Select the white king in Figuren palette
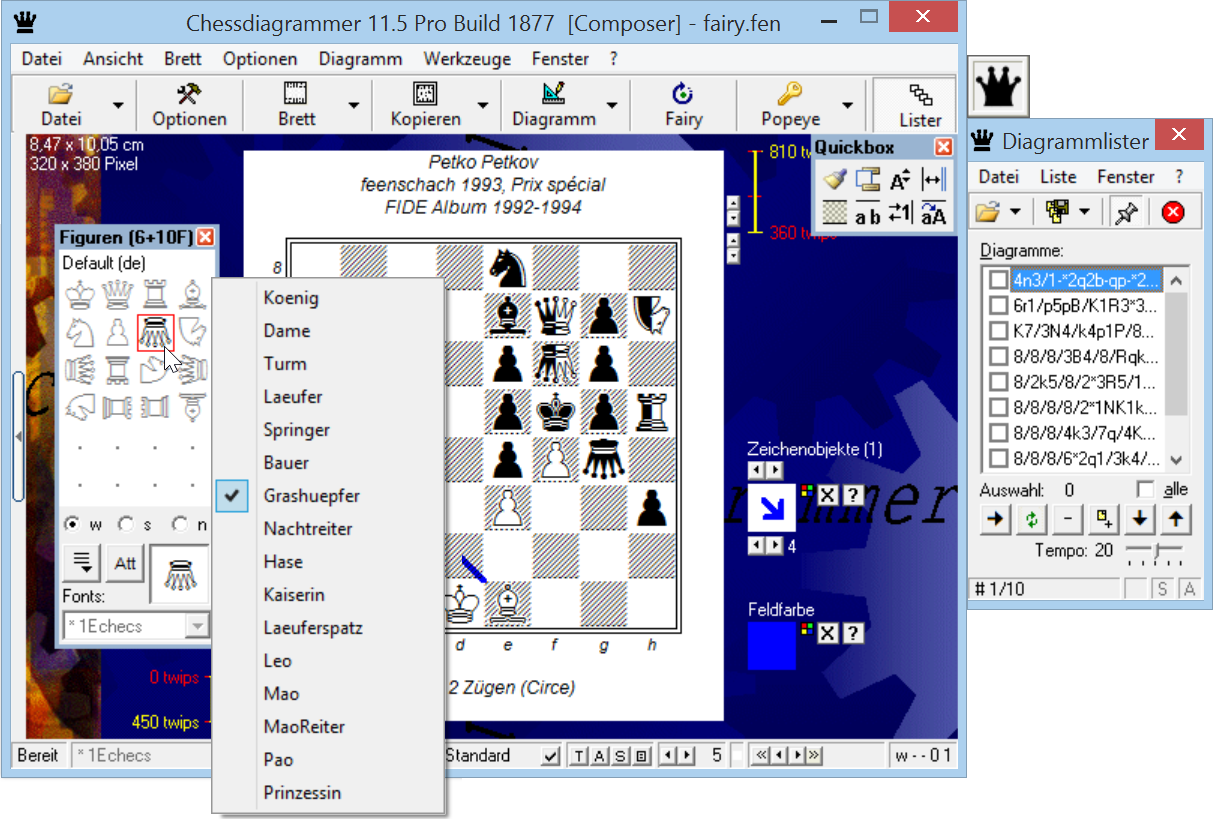Viewport: 1213px width, 819px height. pos(81,294)
